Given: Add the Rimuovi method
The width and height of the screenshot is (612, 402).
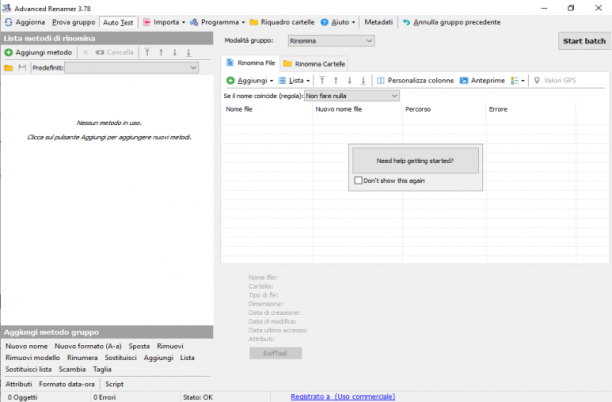Looking at the screenshot, I should 170,346.
